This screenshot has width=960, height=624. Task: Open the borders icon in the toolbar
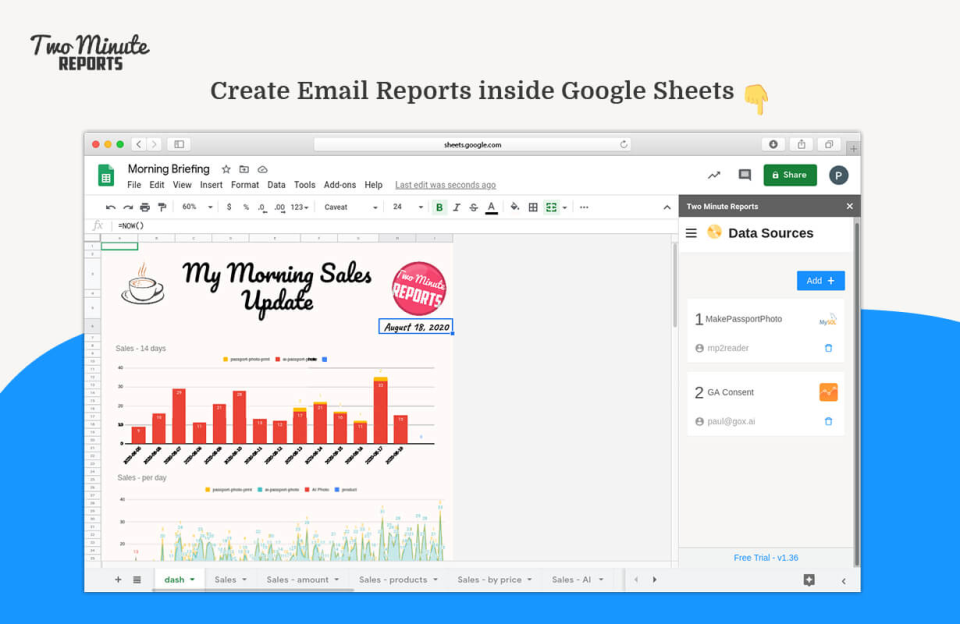pos(531,207)
